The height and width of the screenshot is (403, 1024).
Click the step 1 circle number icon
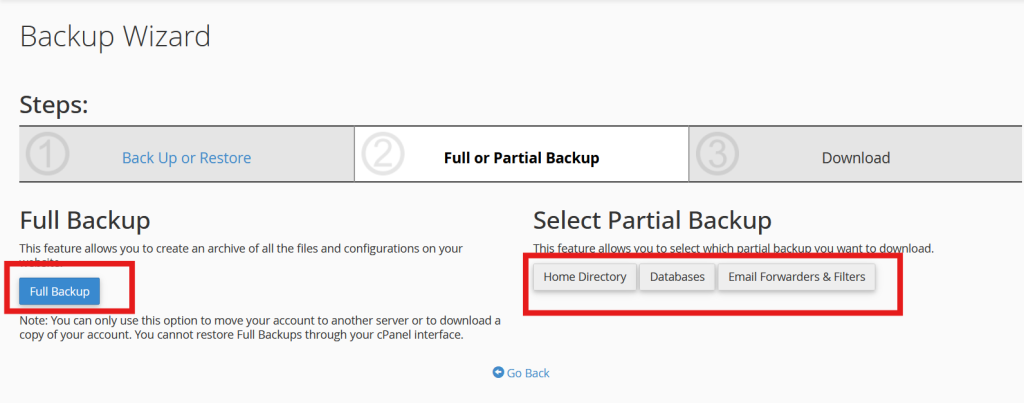pos(47,154)
